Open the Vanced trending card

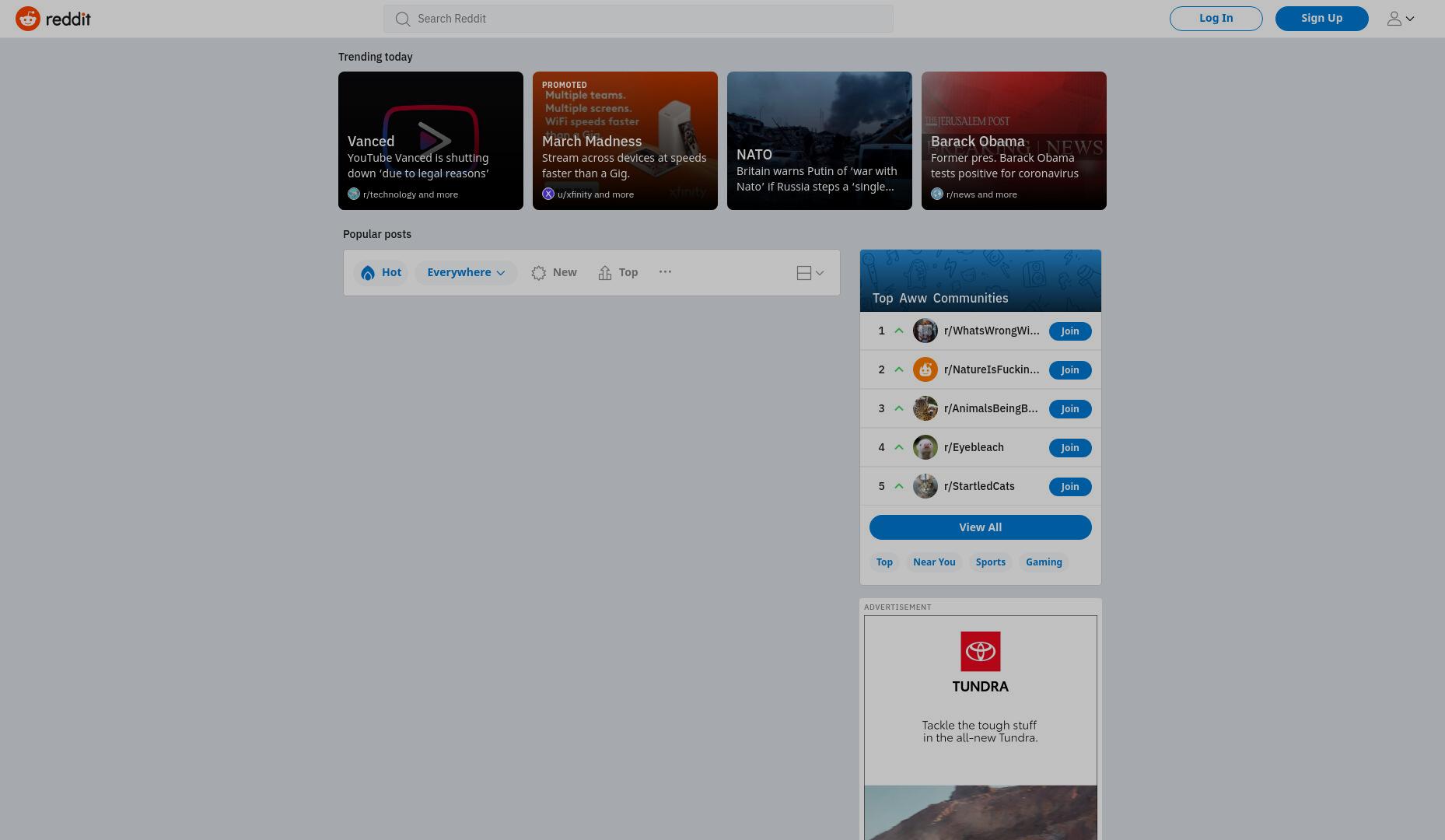(x=431, y=141)
